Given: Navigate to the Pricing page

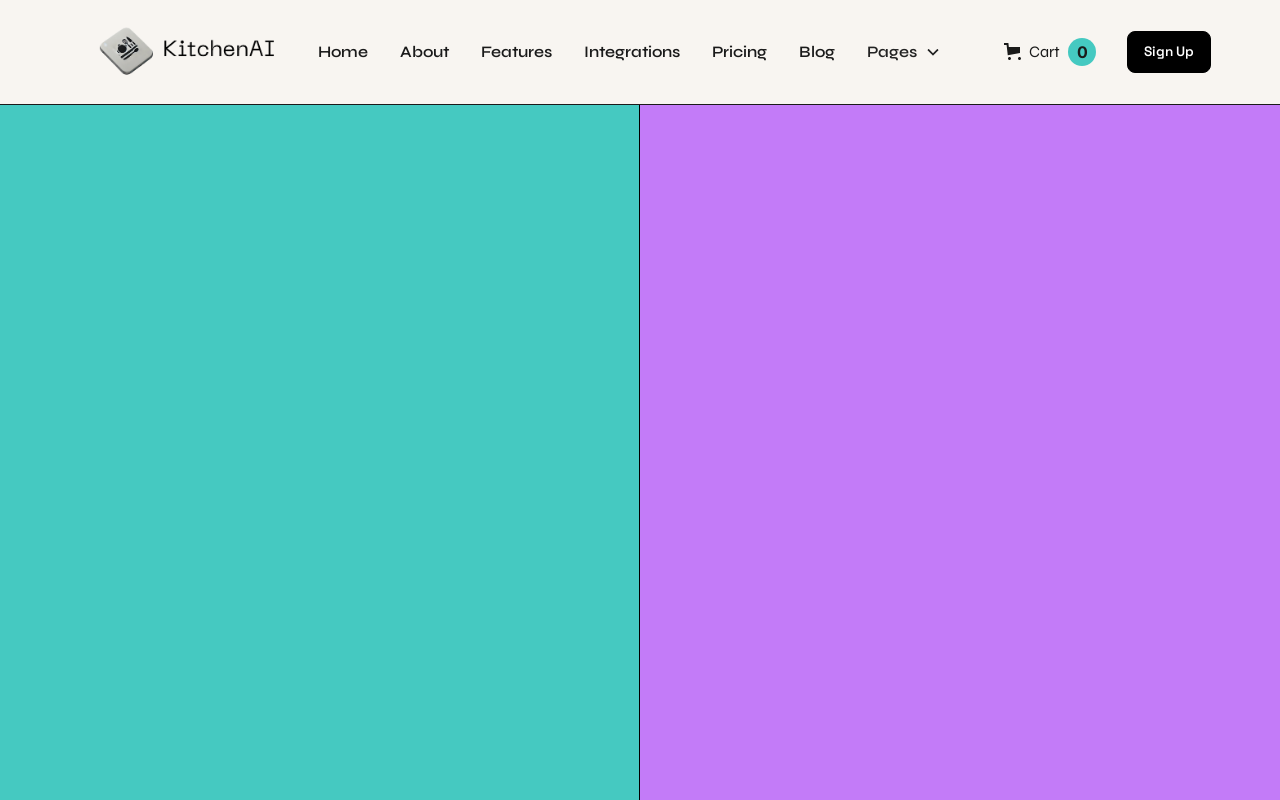Looking at the screenshot, I should tap(739, 52).
